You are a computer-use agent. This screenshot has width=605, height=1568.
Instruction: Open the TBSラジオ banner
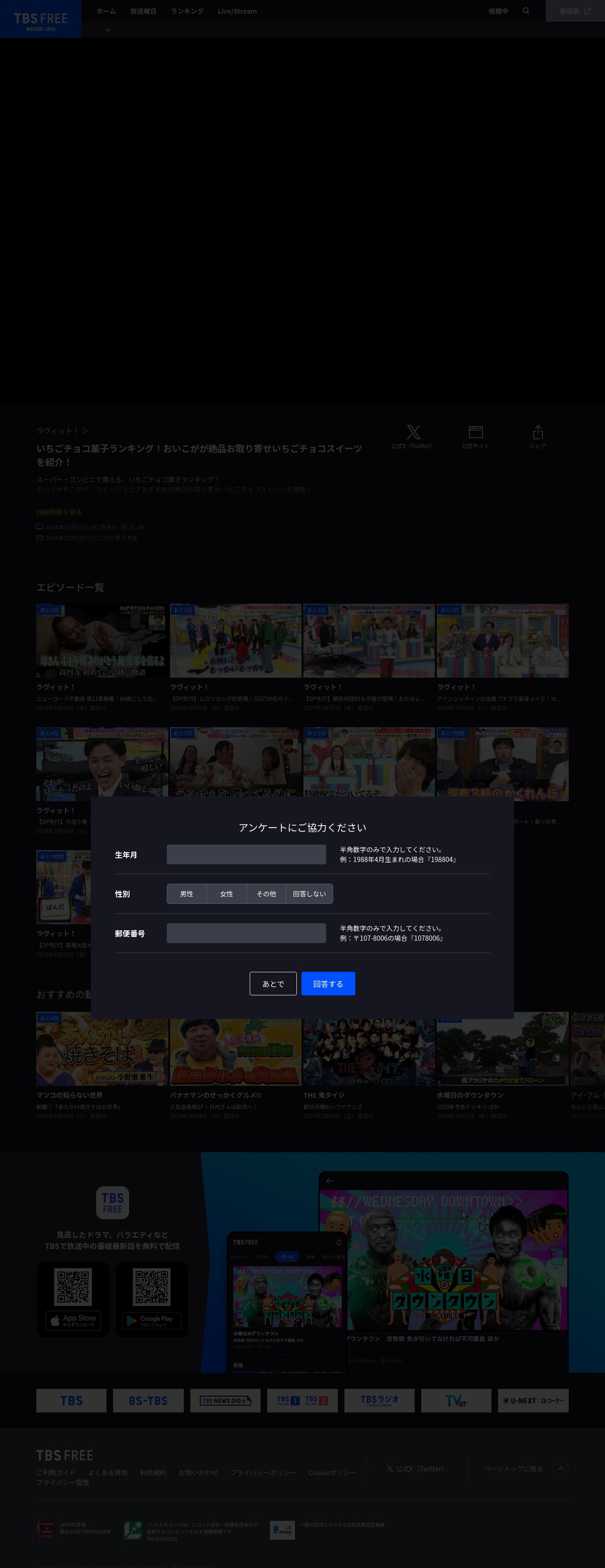[x=379, y=1401]
